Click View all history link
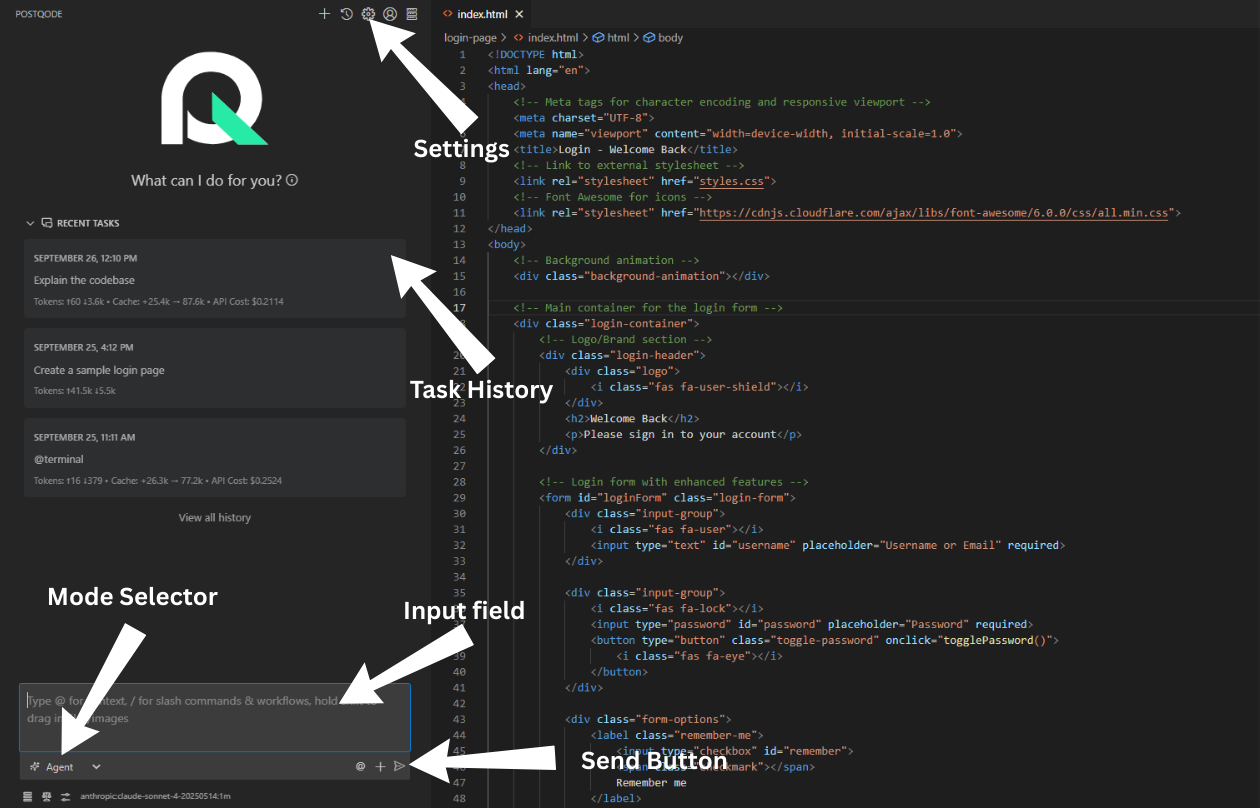Viewport: 1260px width, 809px height. pyautogui.click(x=215, y=518)
